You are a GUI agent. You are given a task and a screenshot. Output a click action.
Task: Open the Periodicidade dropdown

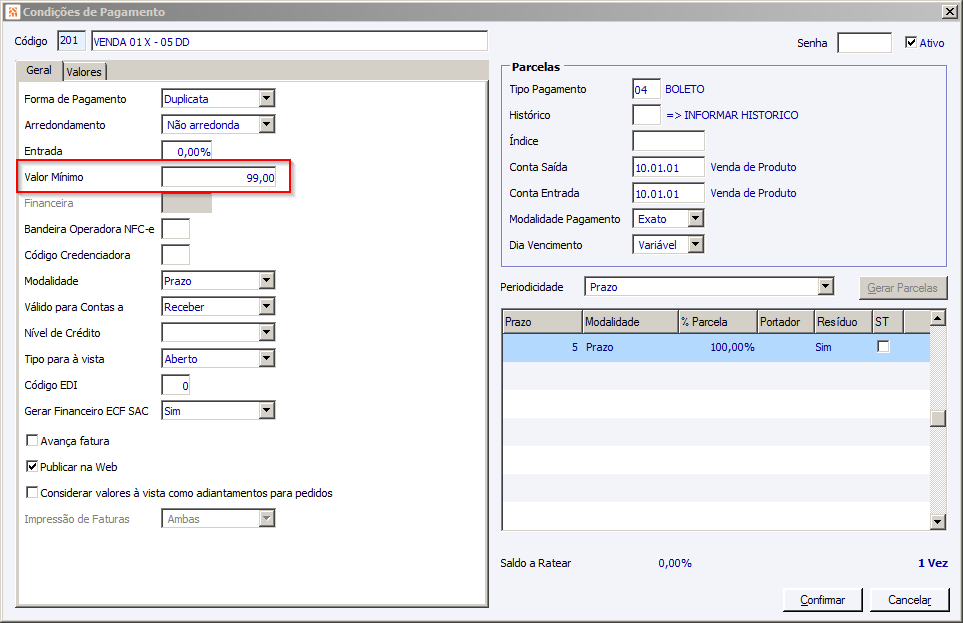coord(825,286)
